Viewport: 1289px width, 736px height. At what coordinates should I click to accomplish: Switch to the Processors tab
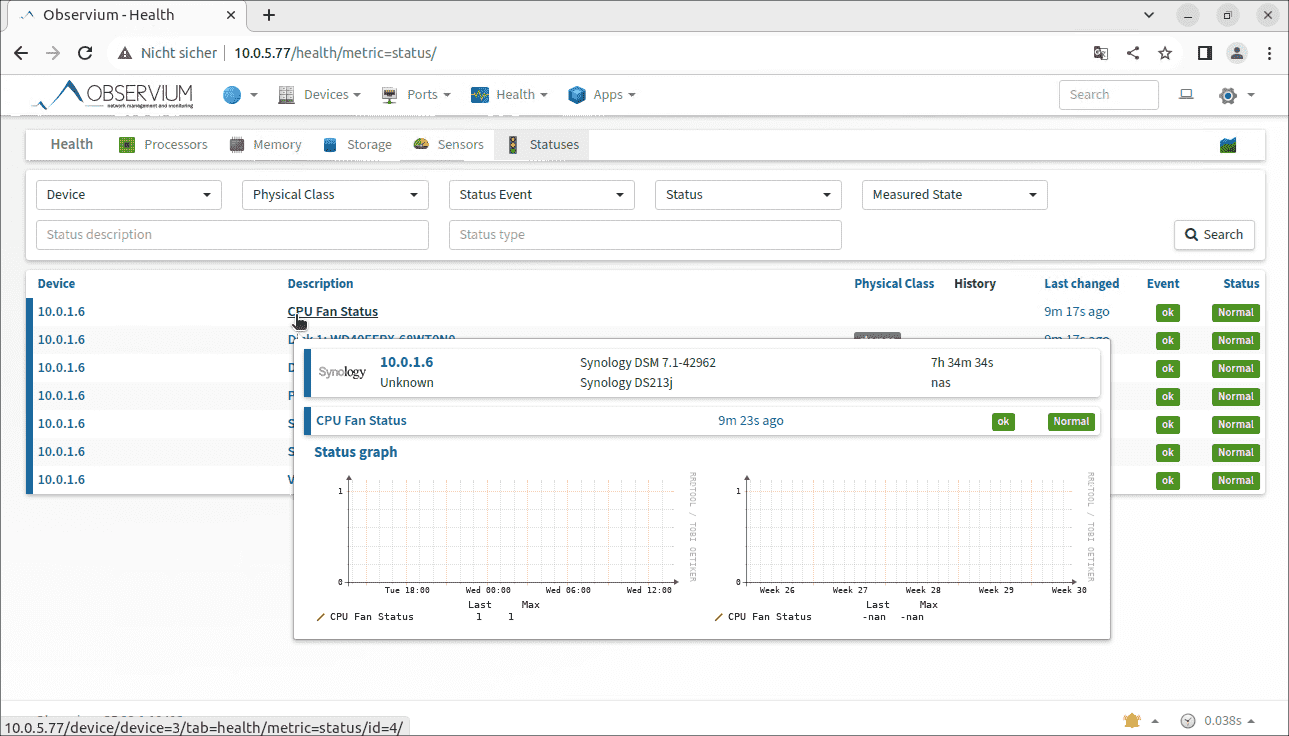pos(163,145)
